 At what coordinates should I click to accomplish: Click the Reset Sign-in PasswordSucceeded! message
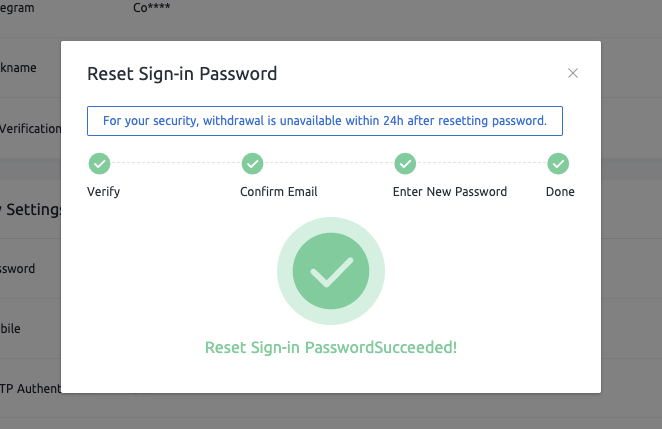(331, 348)
